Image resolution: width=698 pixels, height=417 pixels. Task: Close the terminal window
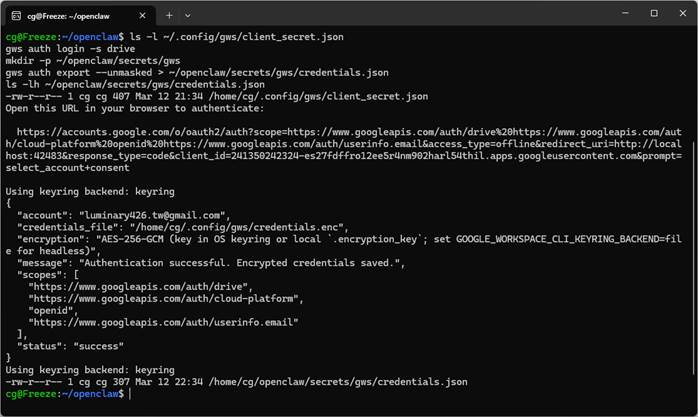[681, 14]
